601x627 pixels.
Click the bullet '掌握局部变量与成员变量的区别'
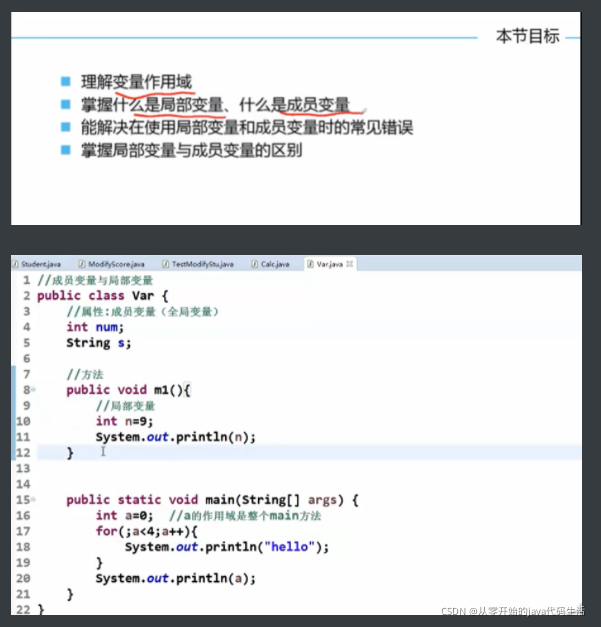coord(192,150)
